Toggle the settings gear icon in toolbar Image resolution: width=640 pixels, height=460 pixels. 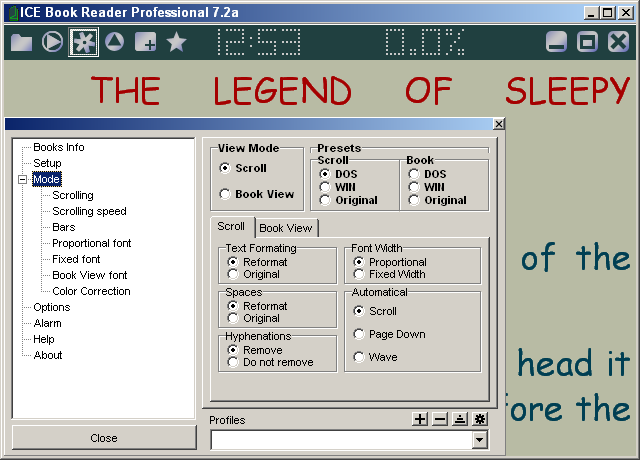coord(84,42)
